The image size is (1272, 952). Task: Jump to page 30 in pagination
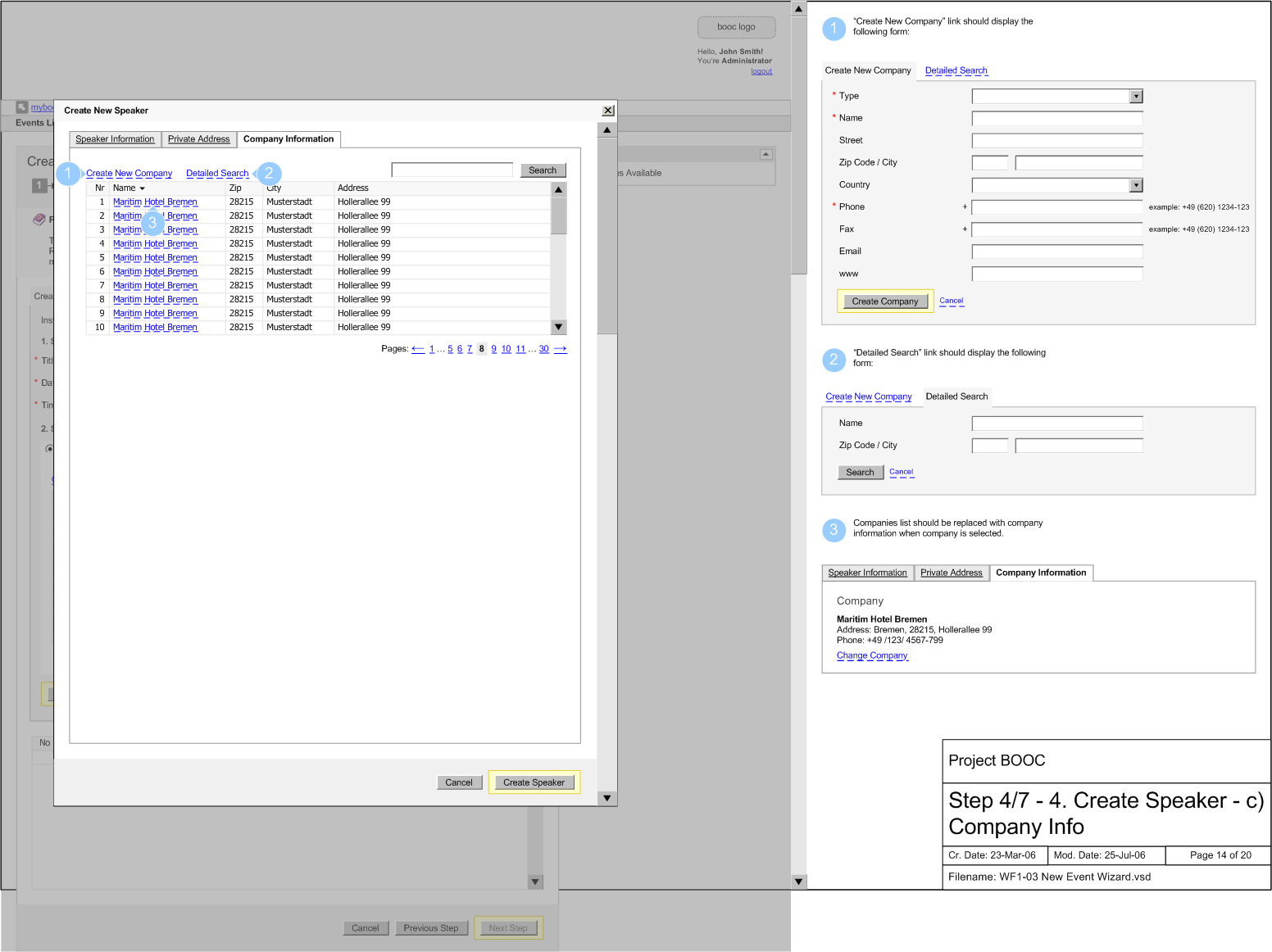tap(543, 349)
